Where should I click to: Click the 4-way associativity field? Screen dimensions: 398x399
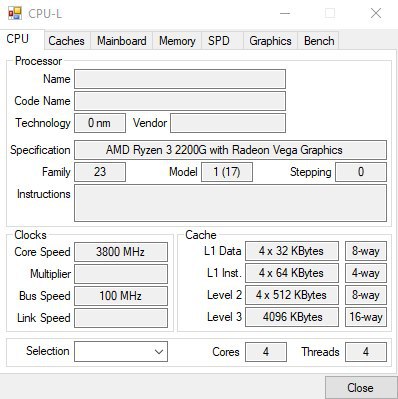coord(366,273)
